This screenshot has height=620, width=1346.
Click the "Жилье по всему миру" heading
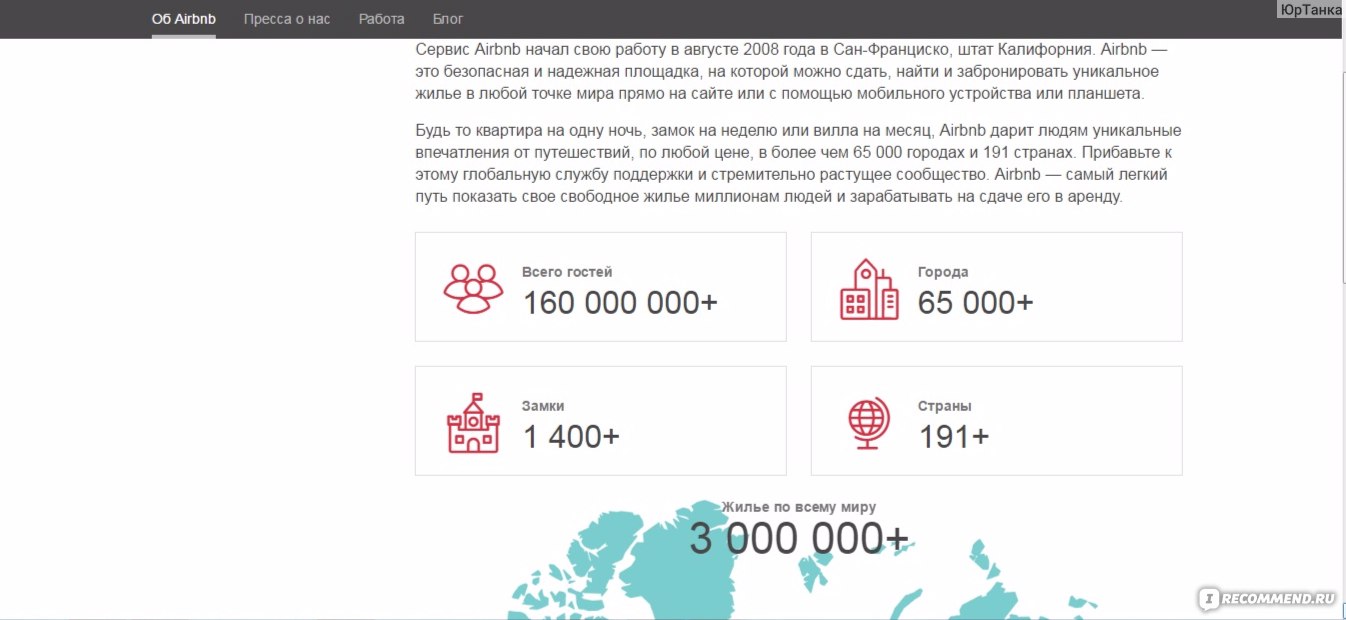tap(798, 507)
